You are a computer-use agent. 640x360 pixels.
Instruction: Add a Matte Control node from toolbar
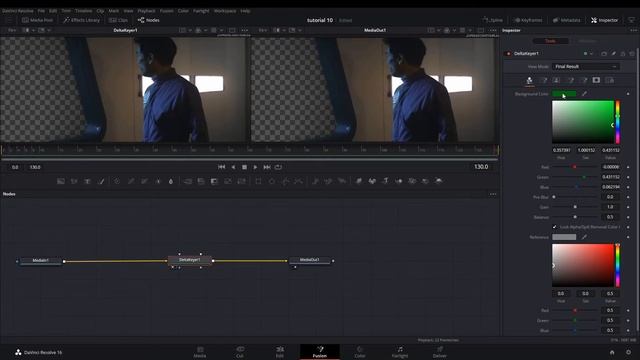pyautogui.click(x=215, y=181)
